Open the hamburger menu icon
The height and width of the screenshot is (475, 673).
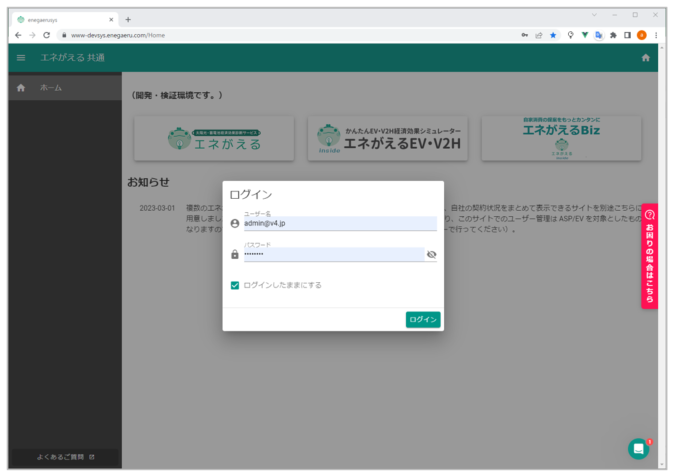click(21, 57)
